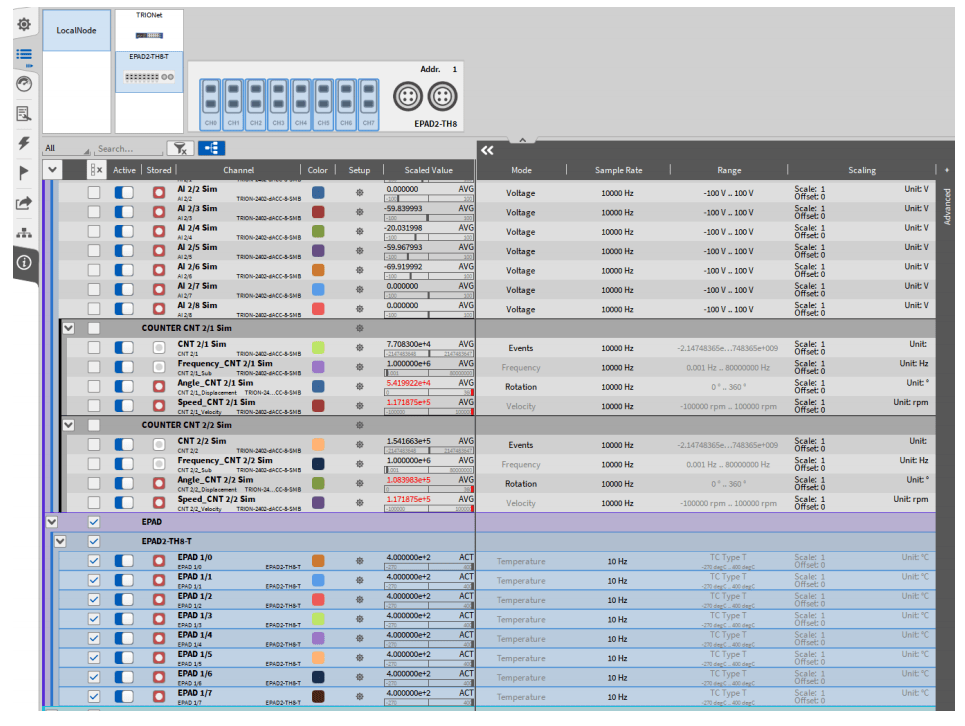Screen dimensions: 965x726
Task: Collapse the EPAD2-TH8-T group
Action: (x=61, y=541)
